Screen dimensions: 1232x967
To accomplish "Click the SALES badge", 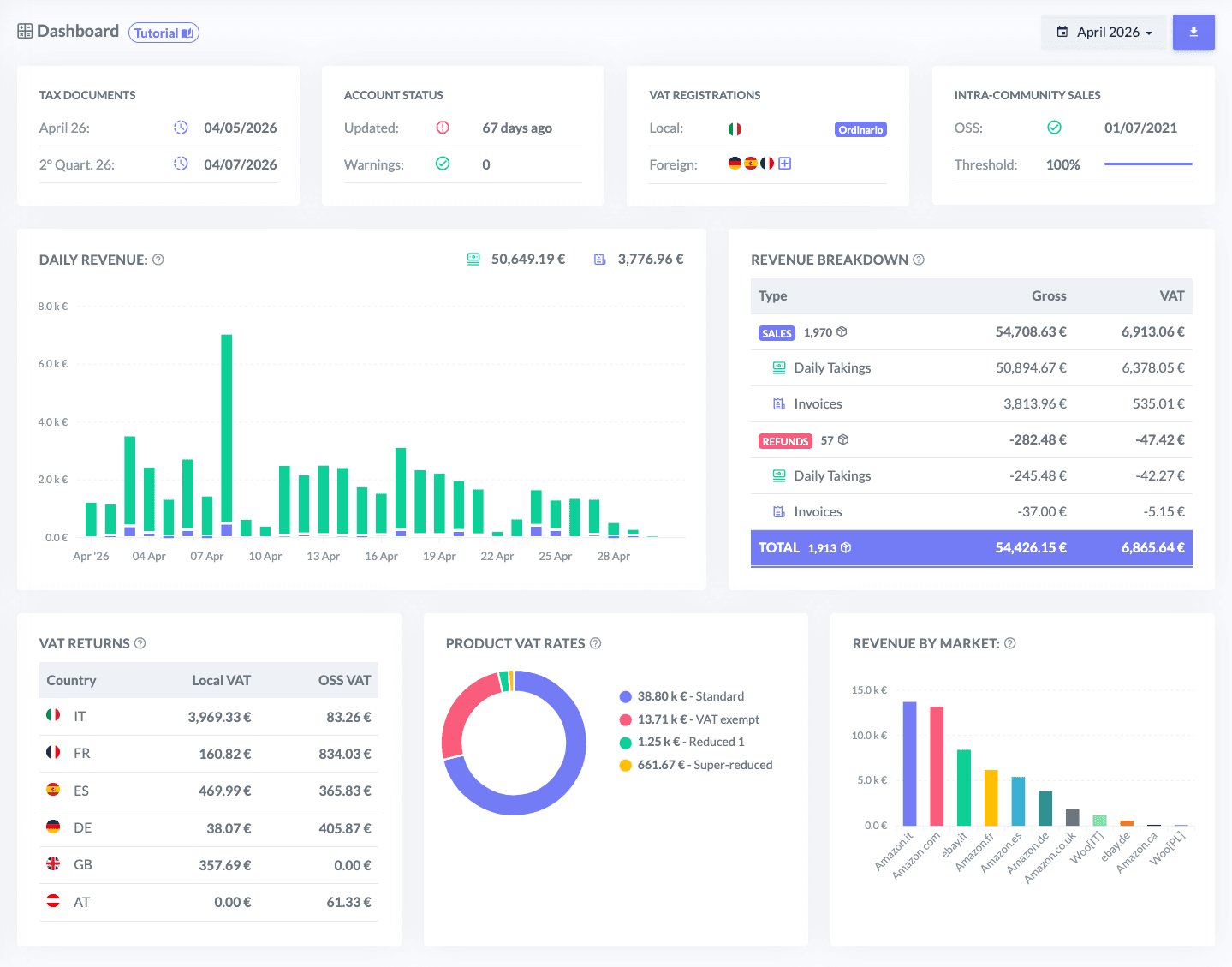I will click(777, 333).
